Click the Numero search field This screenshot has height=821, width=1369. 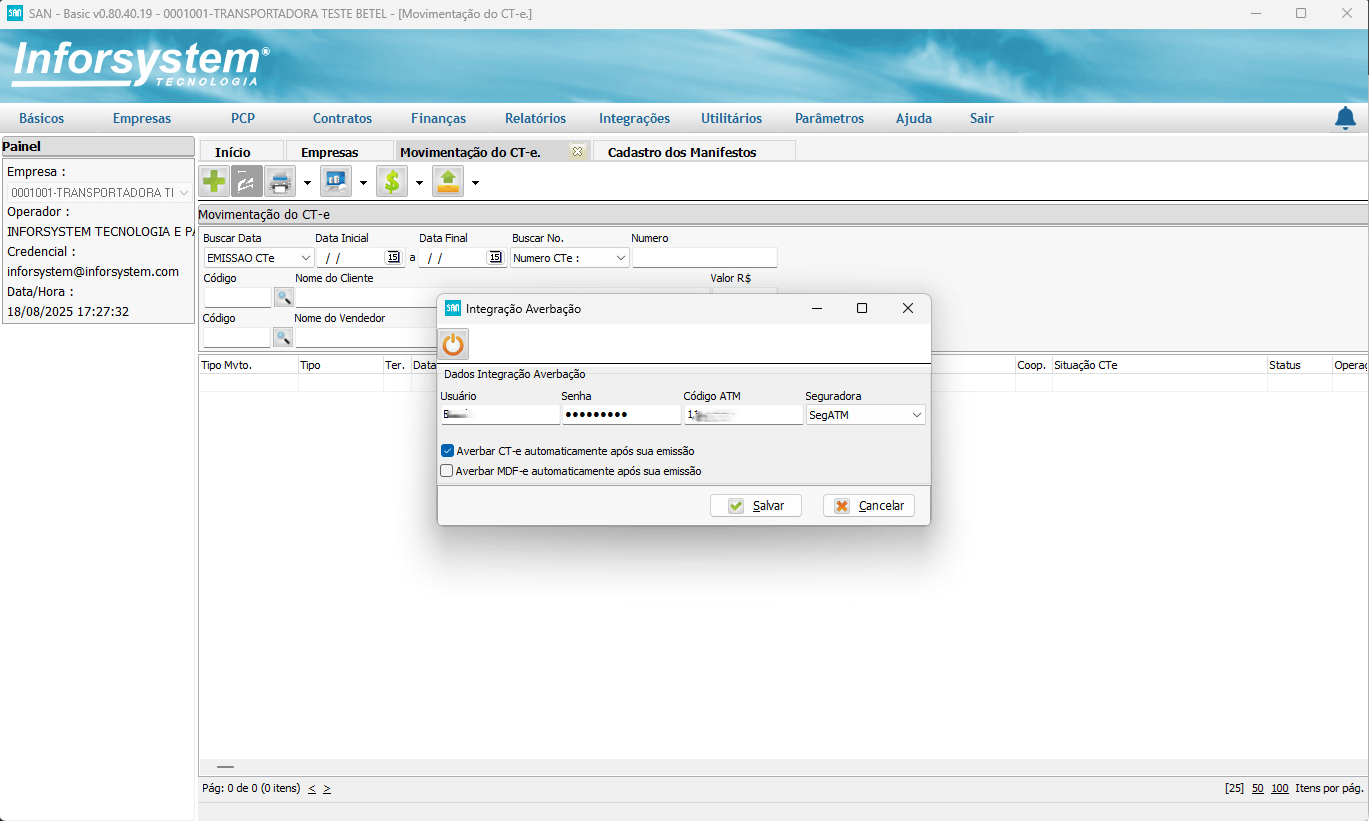704,258
